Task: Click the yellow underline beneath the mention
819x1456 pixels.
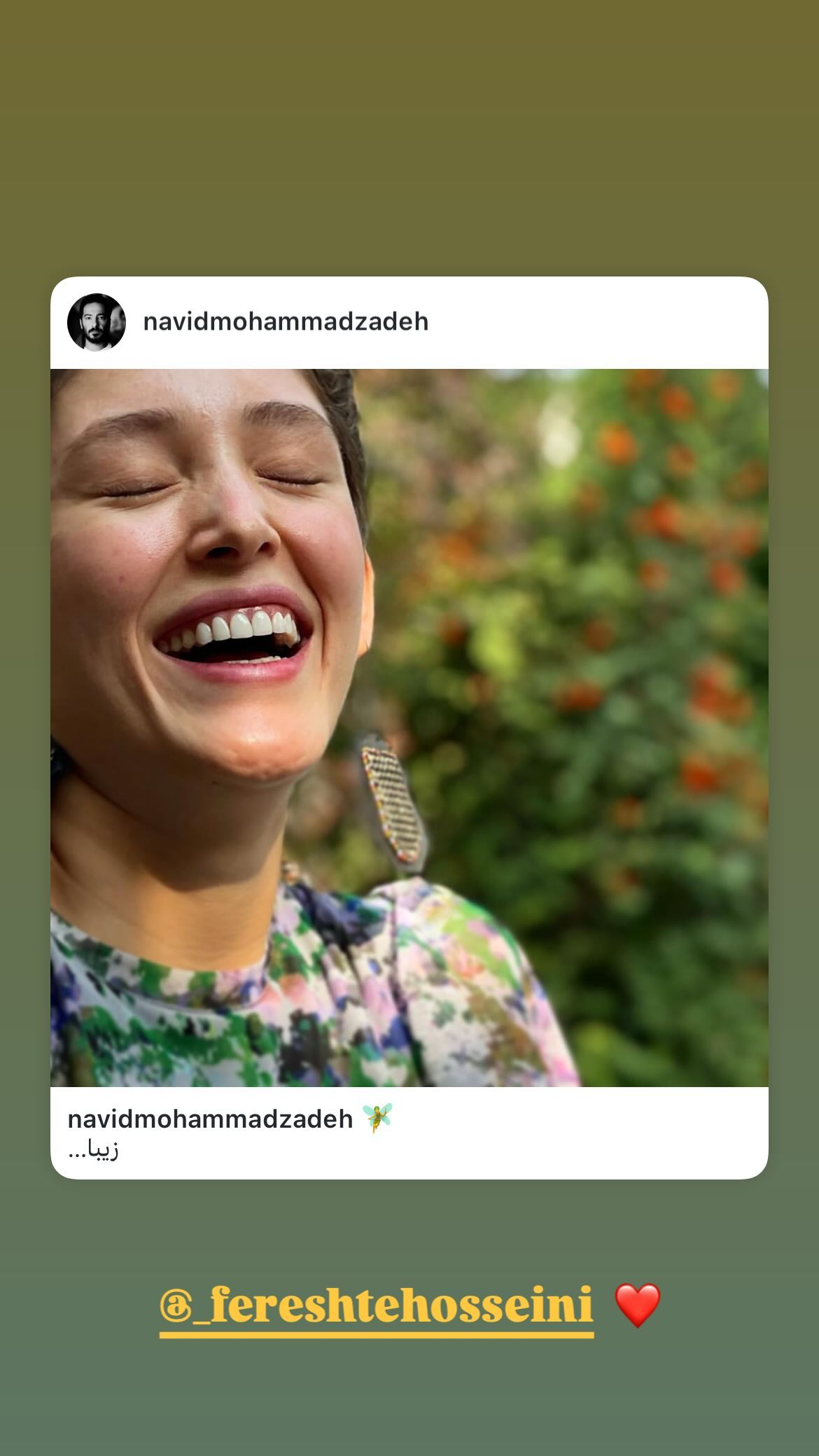Action: click(377, 1336)
